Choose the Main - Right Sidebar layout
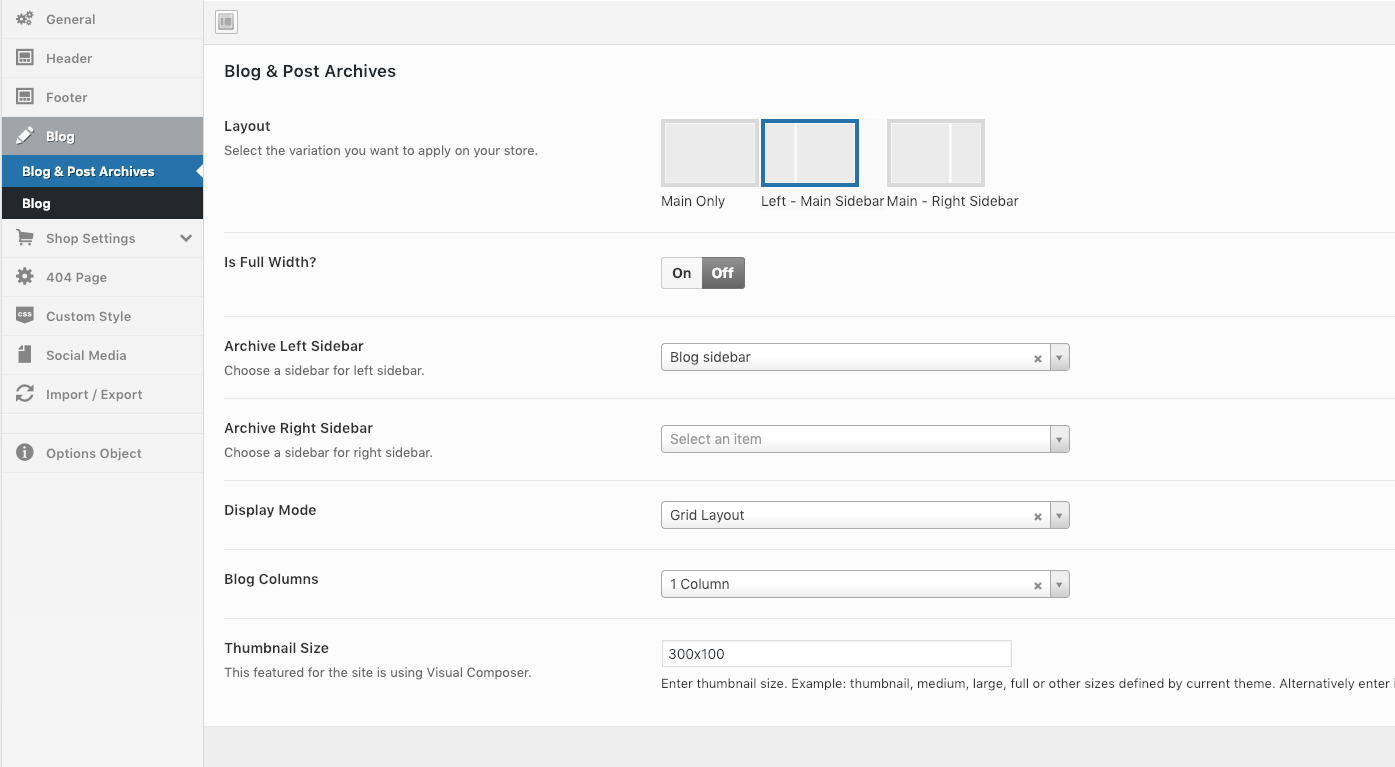 (x=935, y=153)
